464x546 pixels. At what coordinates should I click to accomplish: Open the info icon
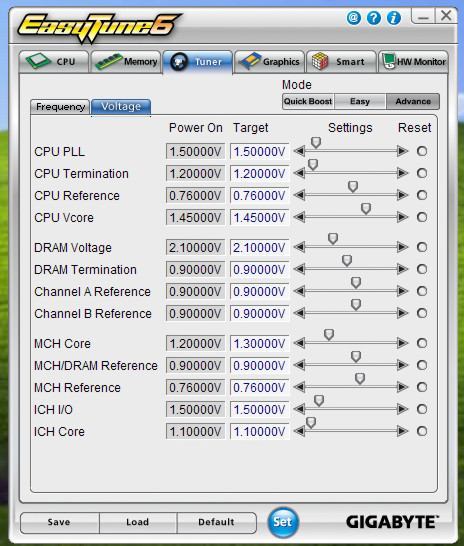coord(394,18)
